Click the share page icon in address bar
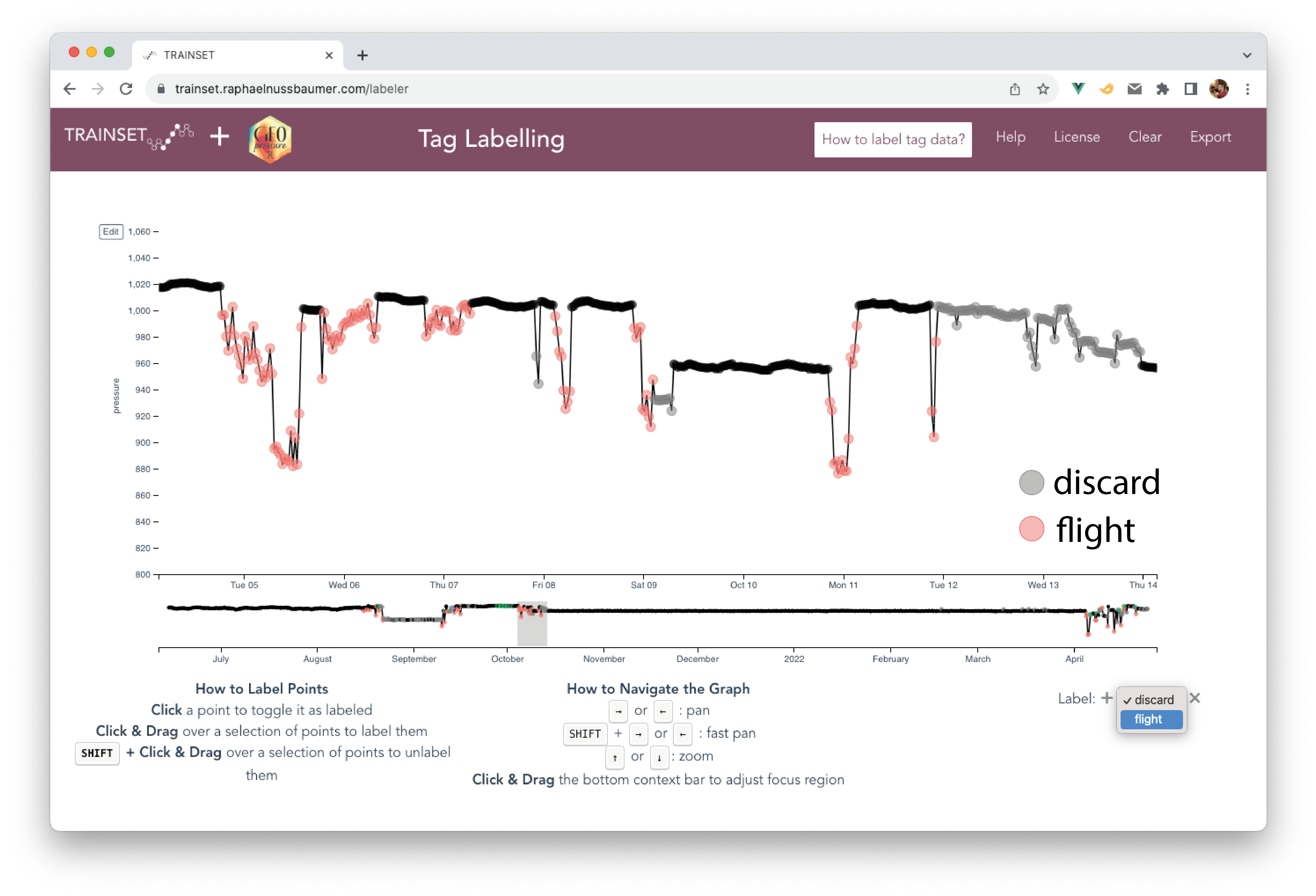 point(1015,89)
